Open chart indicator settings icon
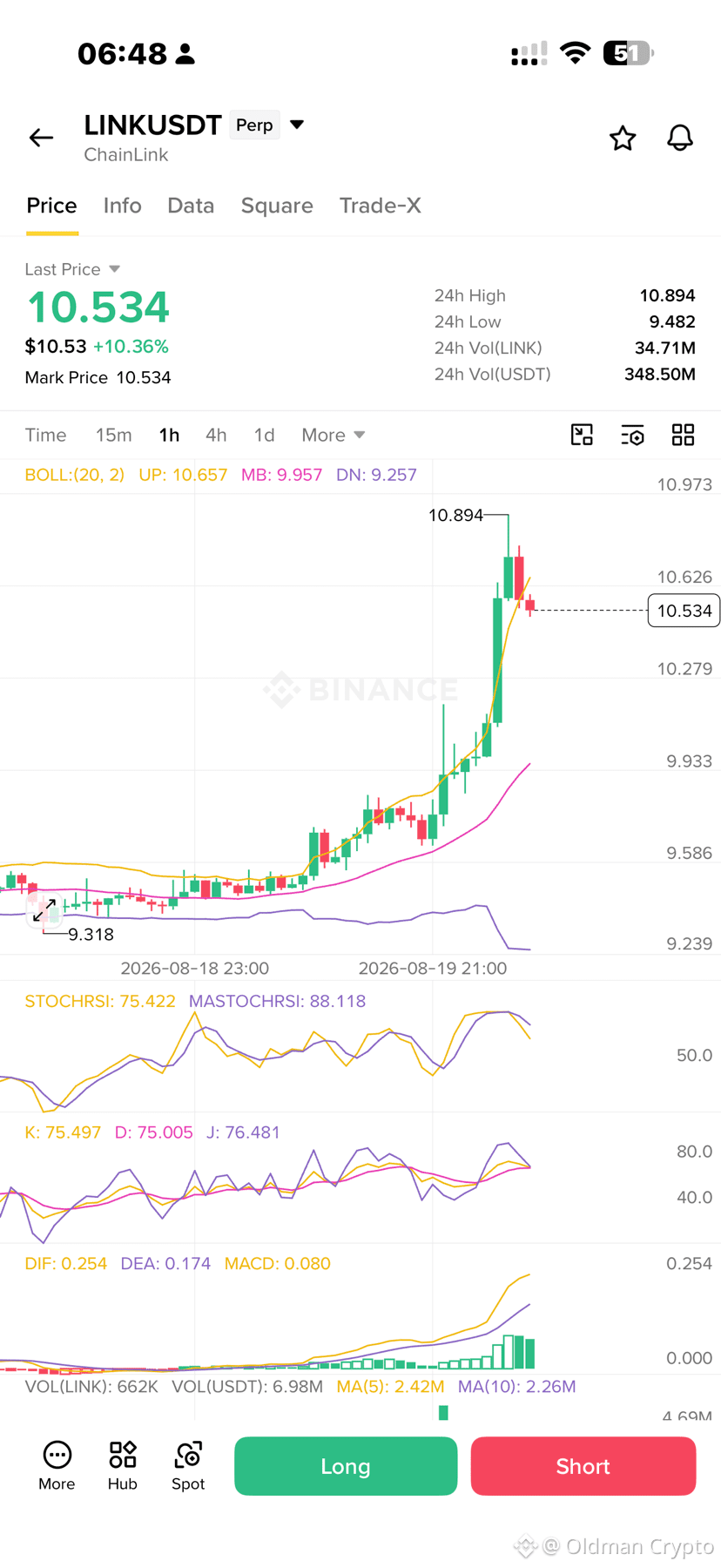The height and width of the screenshot is (1568, 721). pyautogui.click(x=633, y=435)
